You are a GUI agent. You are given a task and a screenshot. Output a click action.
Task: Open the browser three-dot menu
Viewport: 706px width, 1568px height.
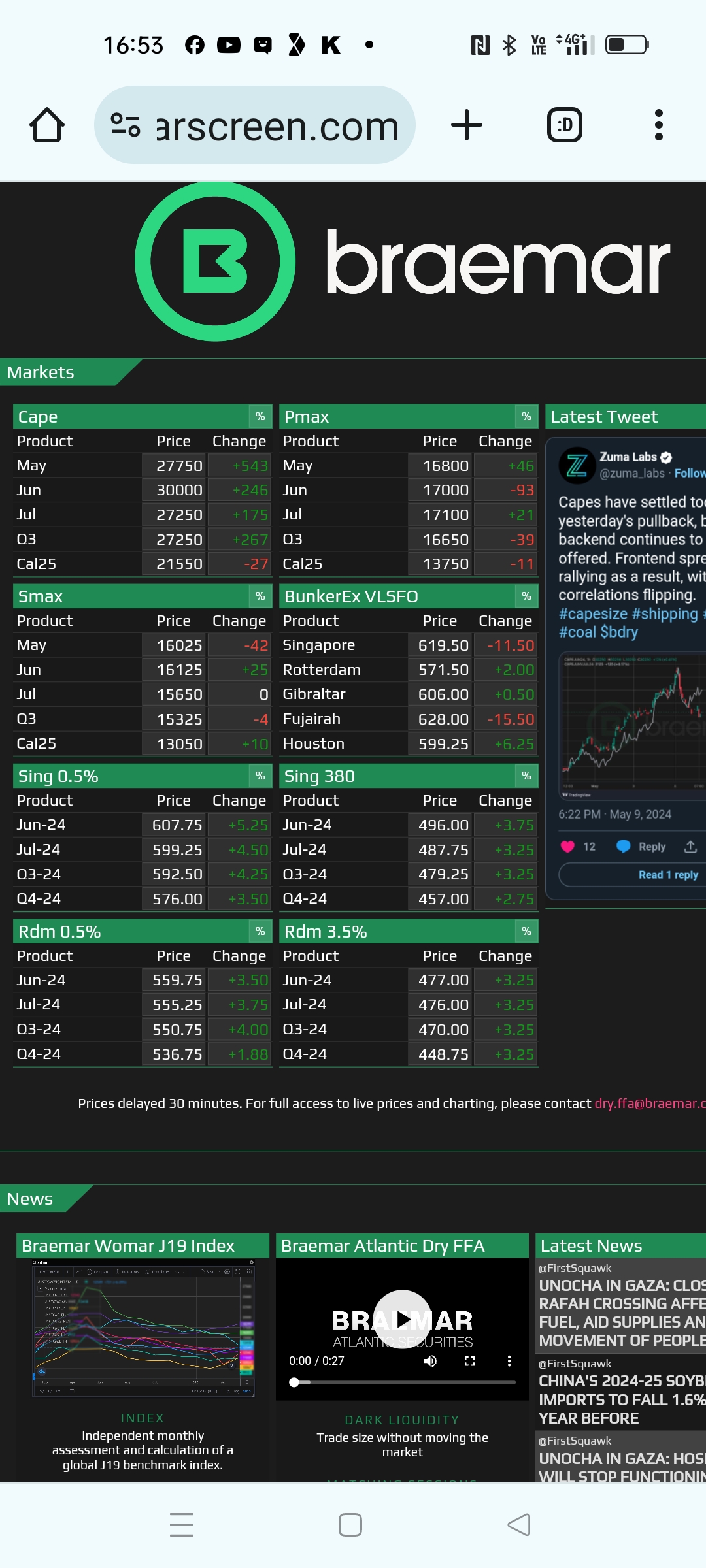click(659, 125)
